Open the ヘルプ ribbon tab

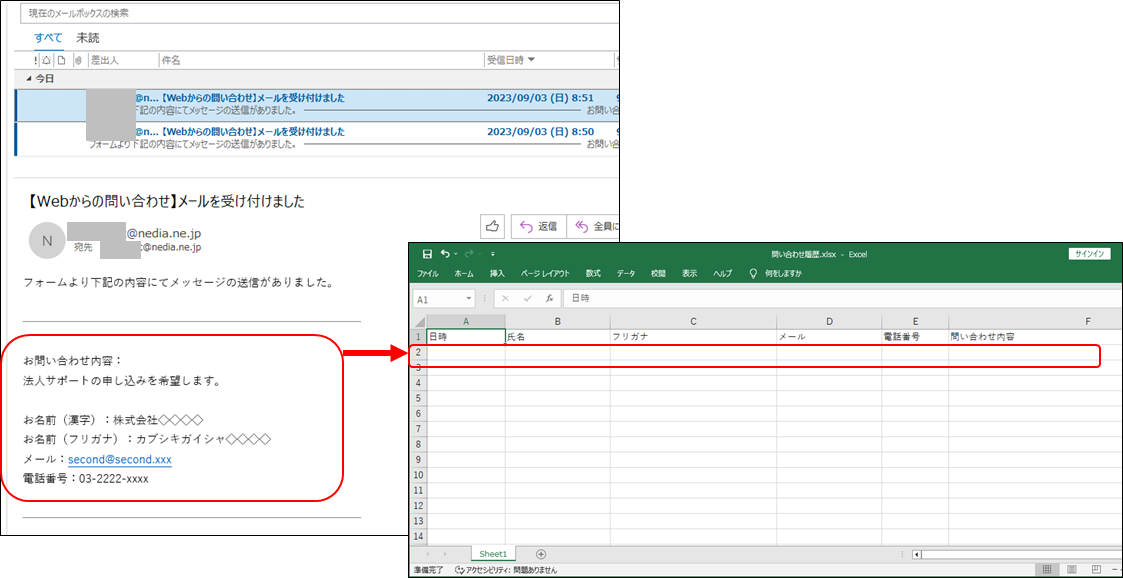pyautogui.click(x=723, y=274)
